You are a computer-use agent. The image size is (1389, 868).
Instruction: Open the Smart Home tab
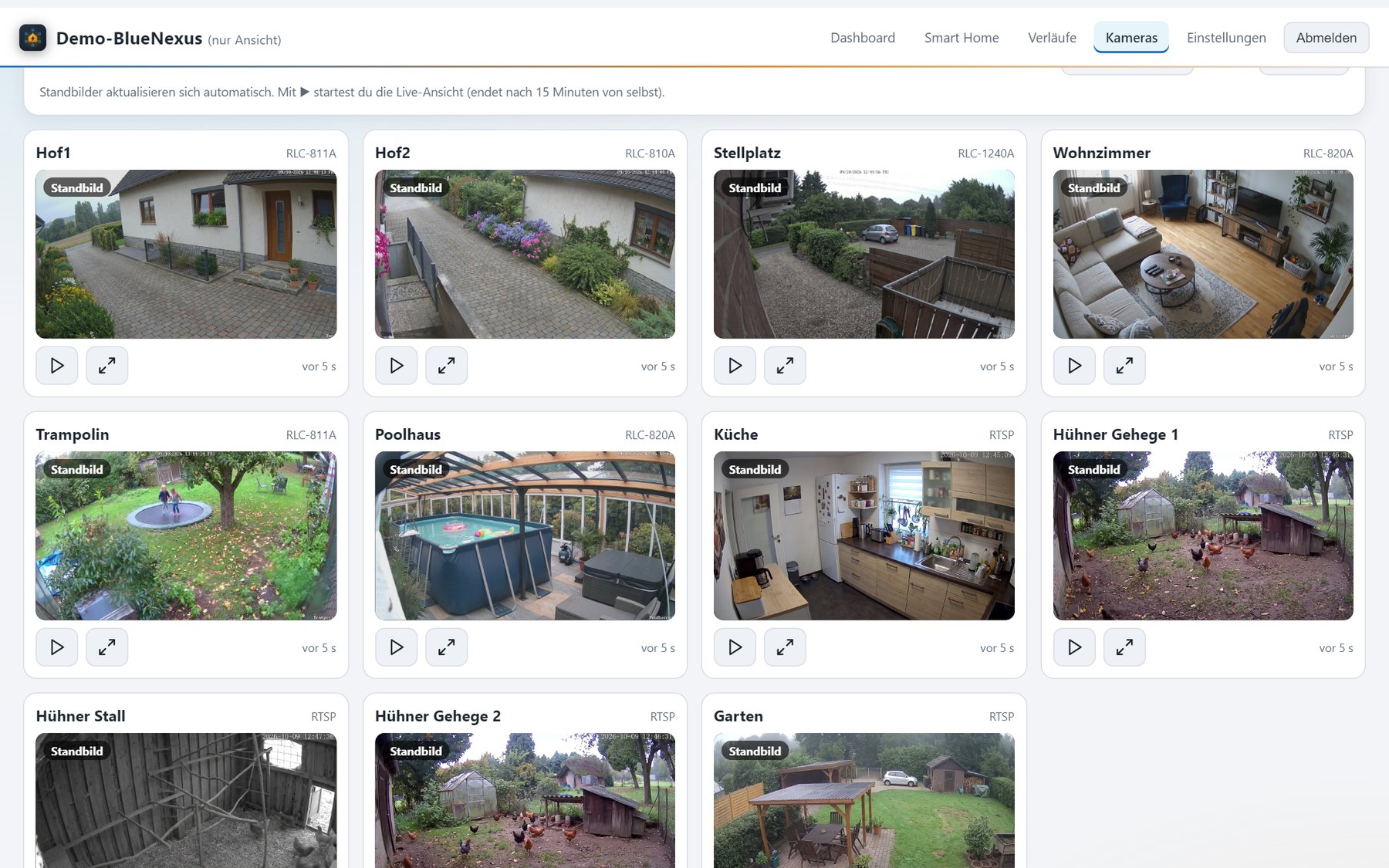961,38
